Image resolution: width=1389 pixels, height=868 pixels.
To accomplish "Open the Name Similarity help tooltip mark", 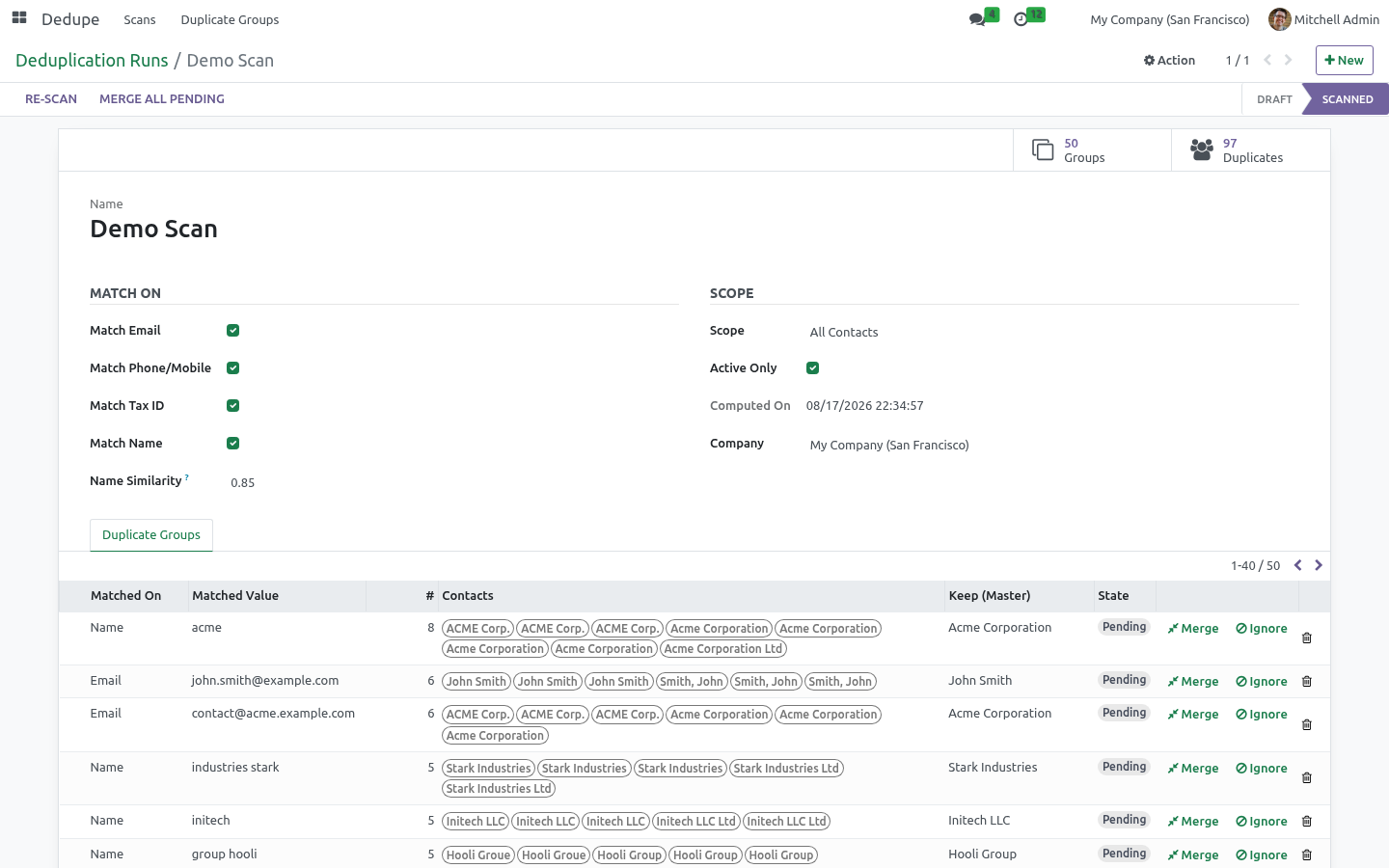I will pyautogui.click(x=187, y=476).
